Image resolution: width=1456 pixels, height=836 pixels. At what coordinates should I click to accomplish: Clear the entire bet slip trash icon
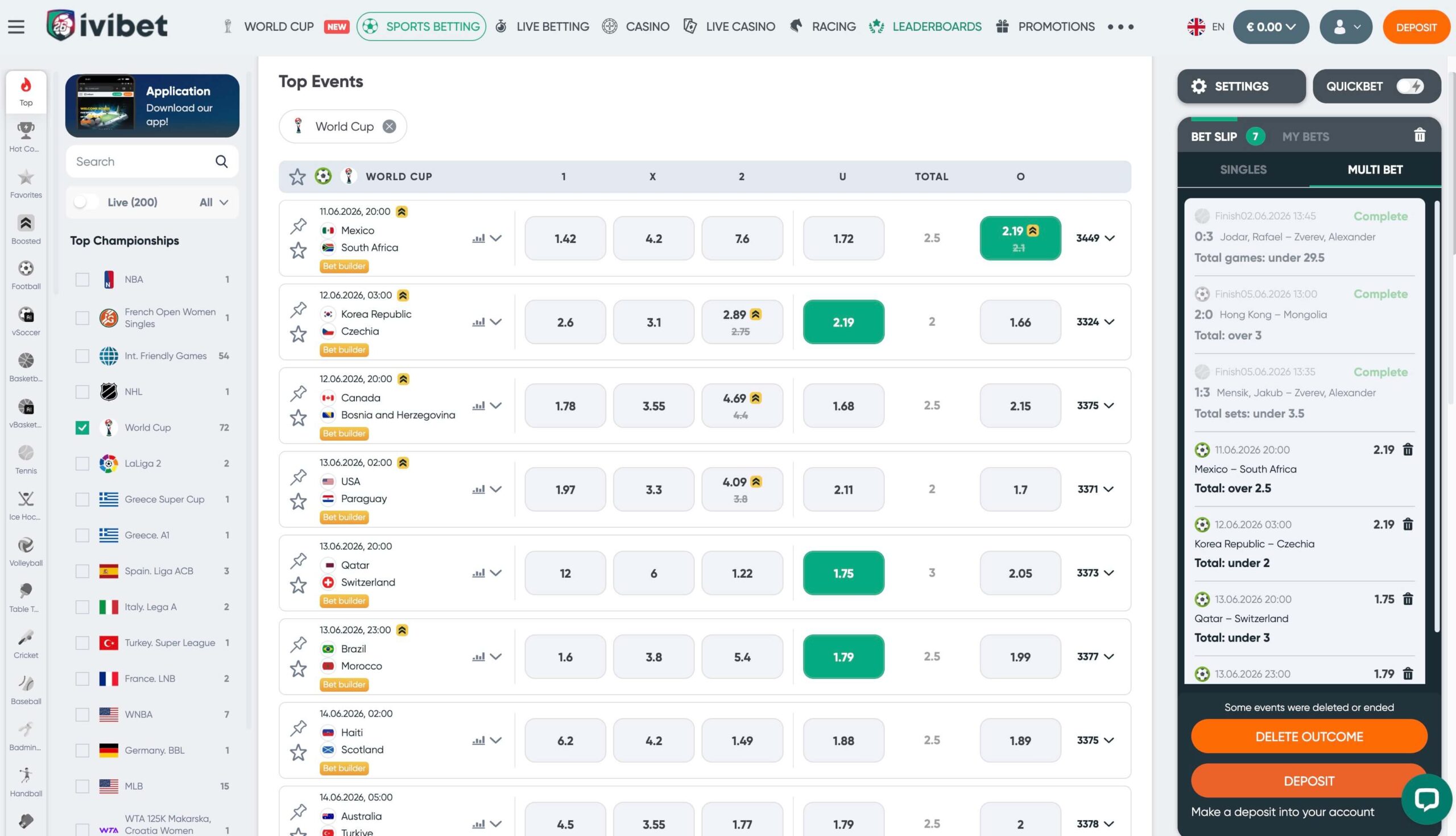[x=1419, y=135]
